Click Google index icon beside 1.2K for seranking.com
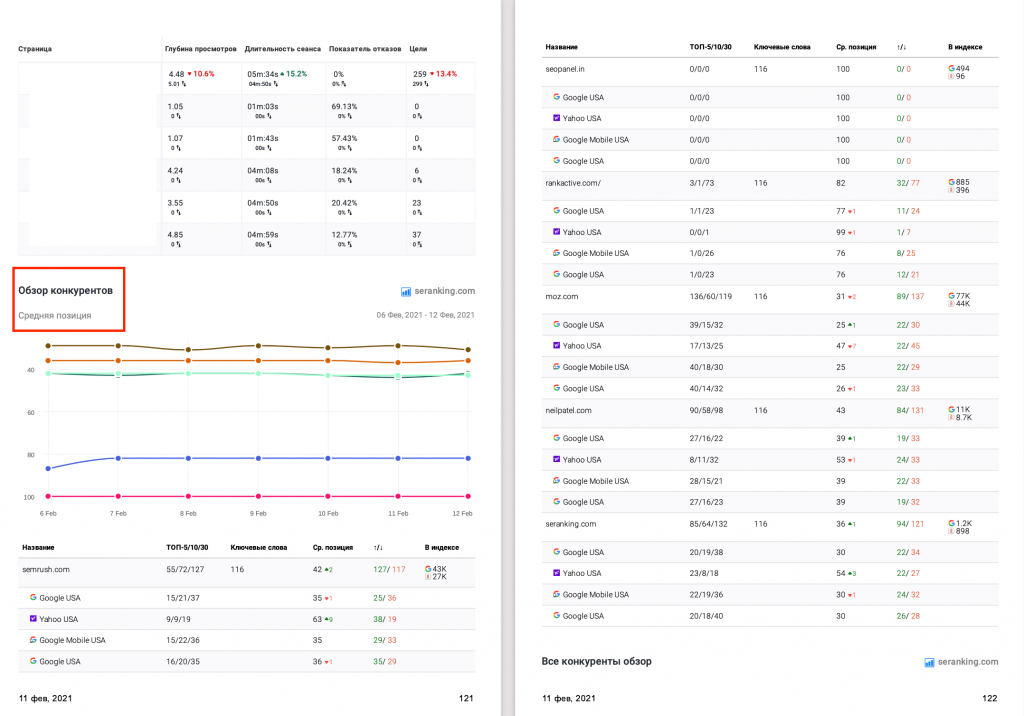 [x=952, y=523]
